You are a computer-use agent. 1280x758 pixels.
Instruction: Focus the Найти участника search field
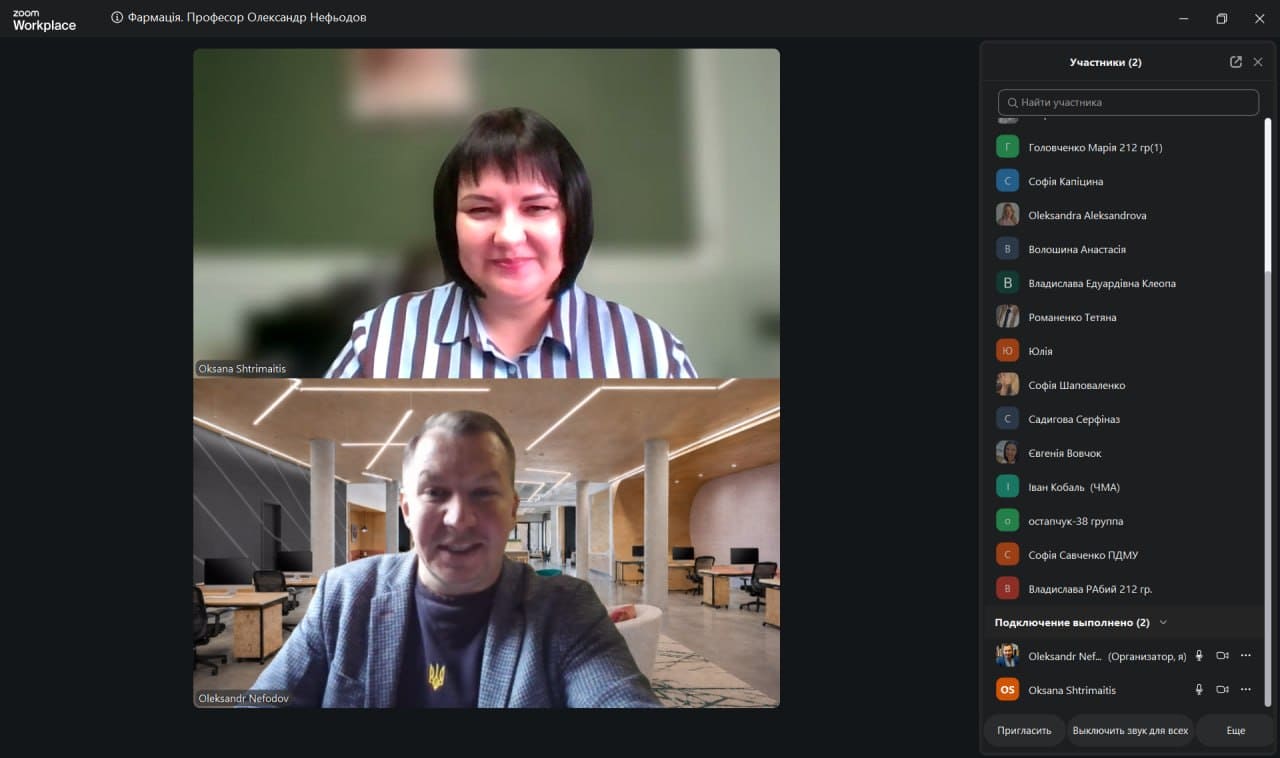[x=1128, y=102]
